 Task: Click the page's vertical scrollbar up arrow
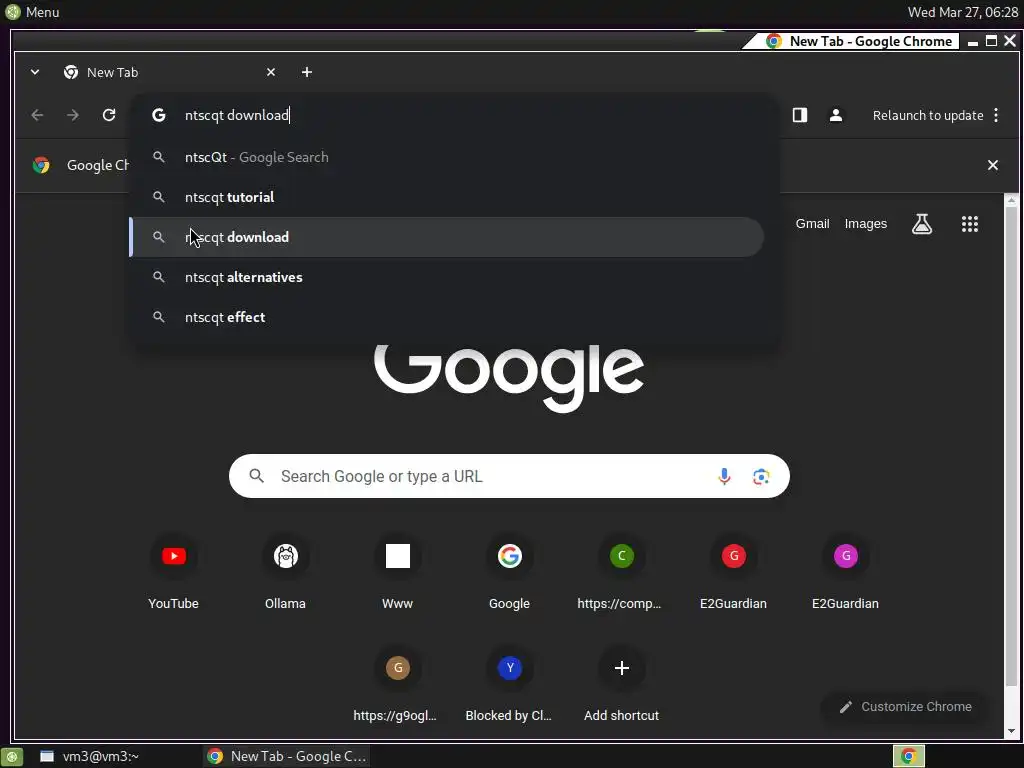1011,201
